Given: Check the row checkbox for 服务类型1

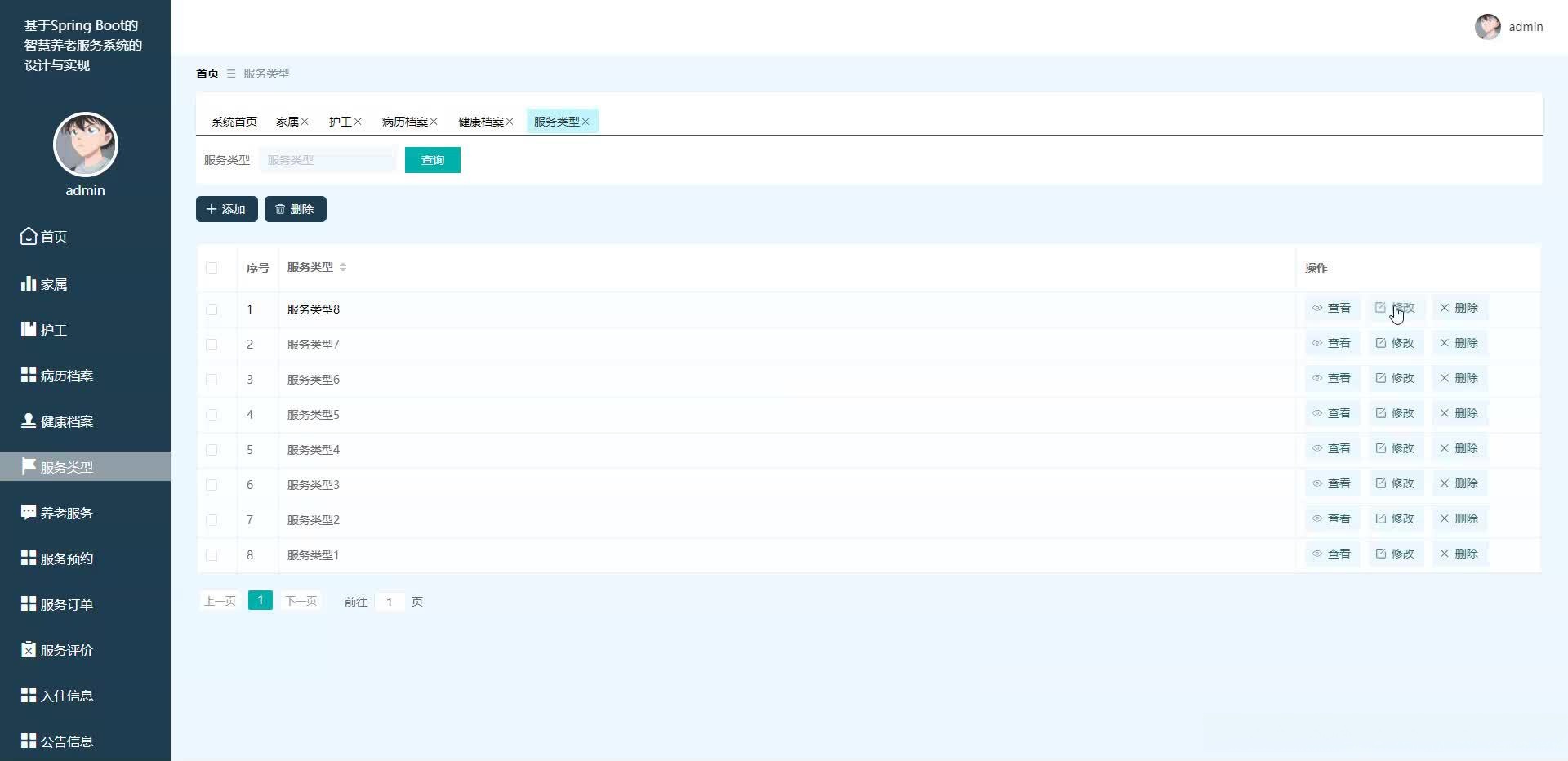Looking at the screenshot, I should coord(212,555).
